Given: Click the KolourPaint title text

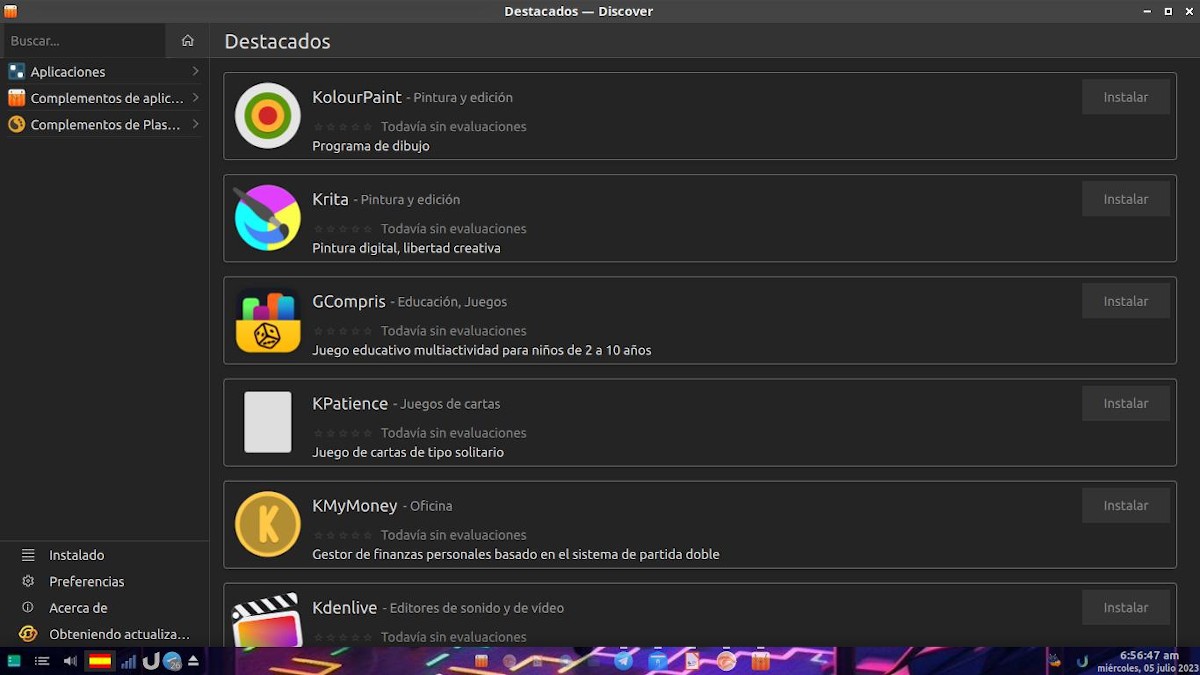Looking at the screenshot, I should (357, 97).
